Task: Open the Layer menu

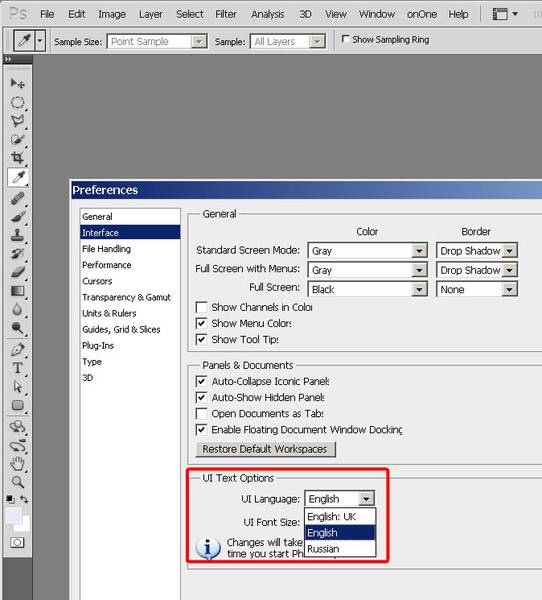Action: click(150, 14)
